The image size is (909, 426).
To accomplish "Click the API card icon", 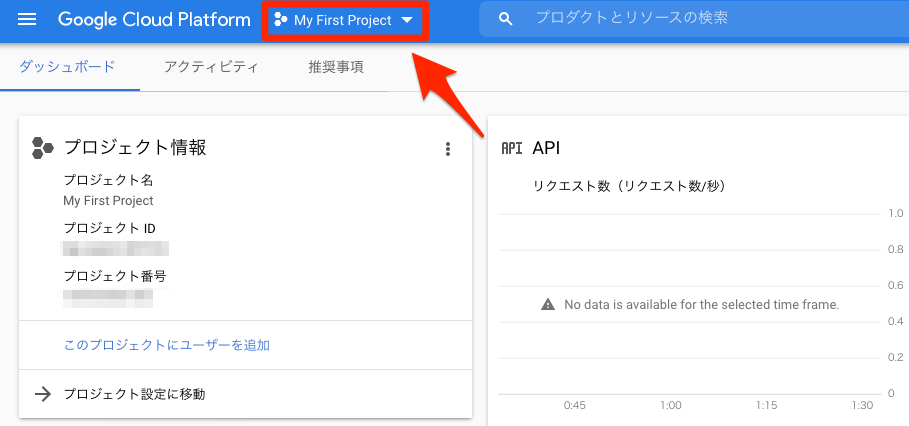I will pos(512,148).
